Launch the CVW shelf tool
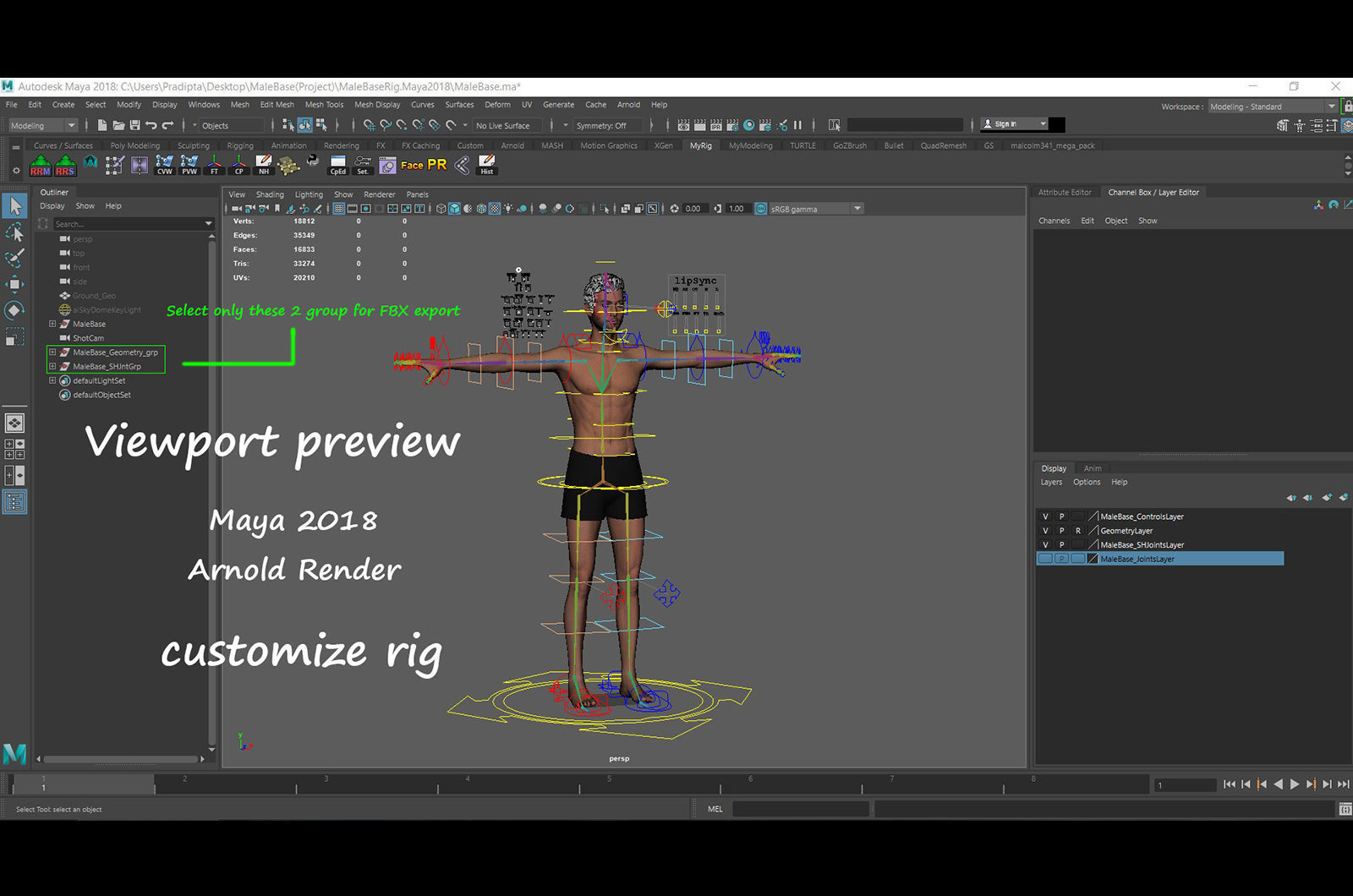 [165, 165]
